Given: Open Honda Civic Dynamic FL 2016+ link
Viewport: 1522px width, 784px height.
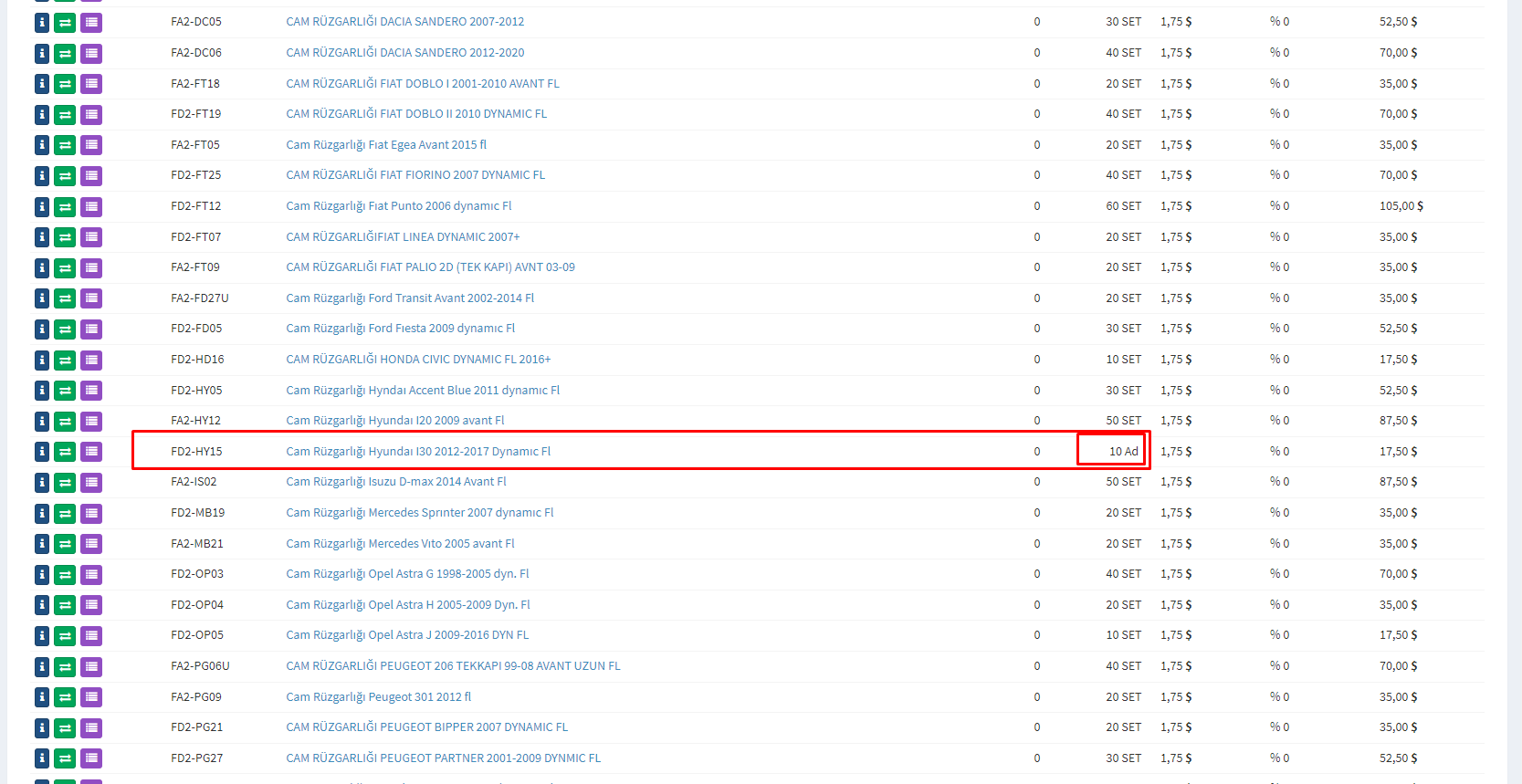Looking at the screenshot, I should (418, 360).
